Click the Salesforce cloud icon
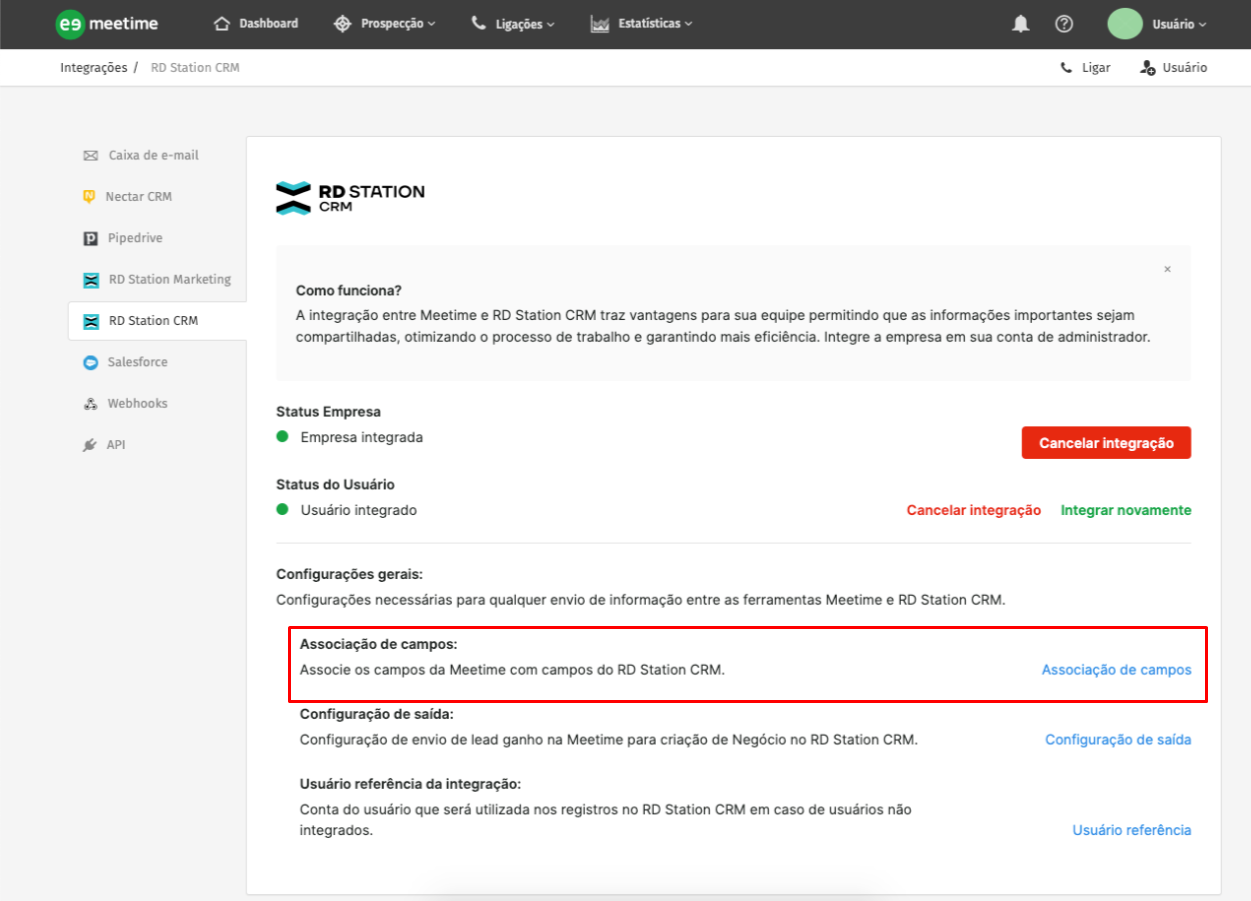Viewport: 1251px width, 901px height. [x=90, y=363]
